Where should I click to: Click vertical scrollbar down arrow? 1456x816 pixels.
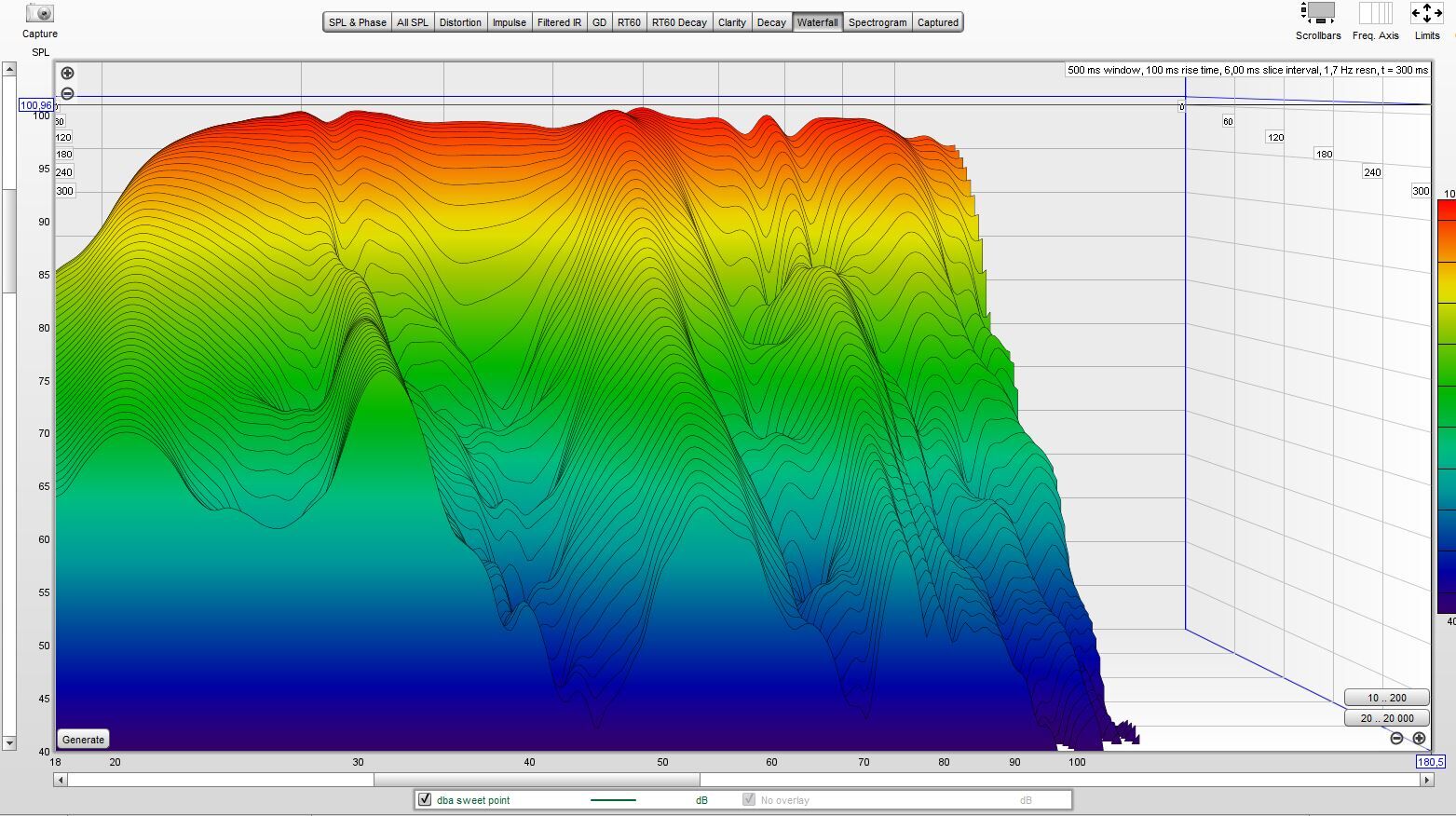[x=8, y=743]
